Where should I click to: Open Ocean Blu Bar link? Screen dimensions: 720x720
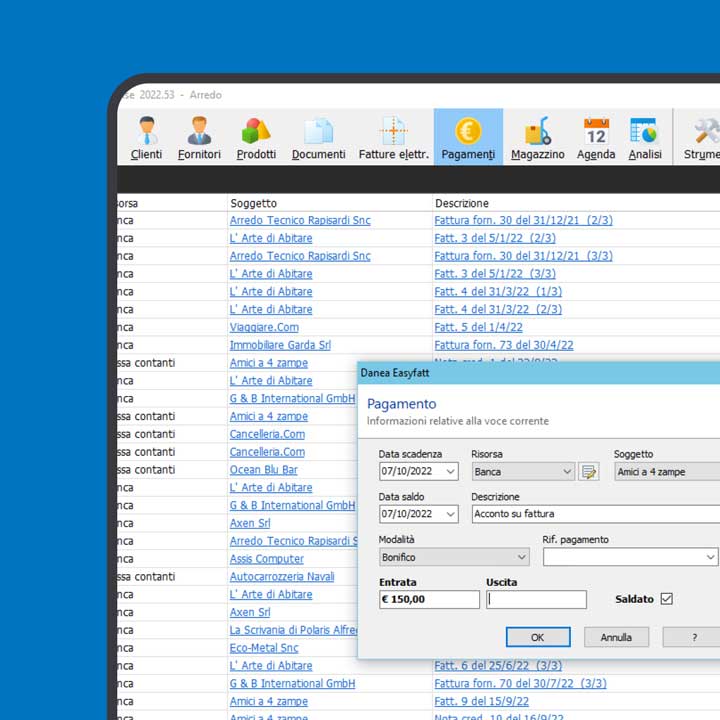click(x=264, y=470)
